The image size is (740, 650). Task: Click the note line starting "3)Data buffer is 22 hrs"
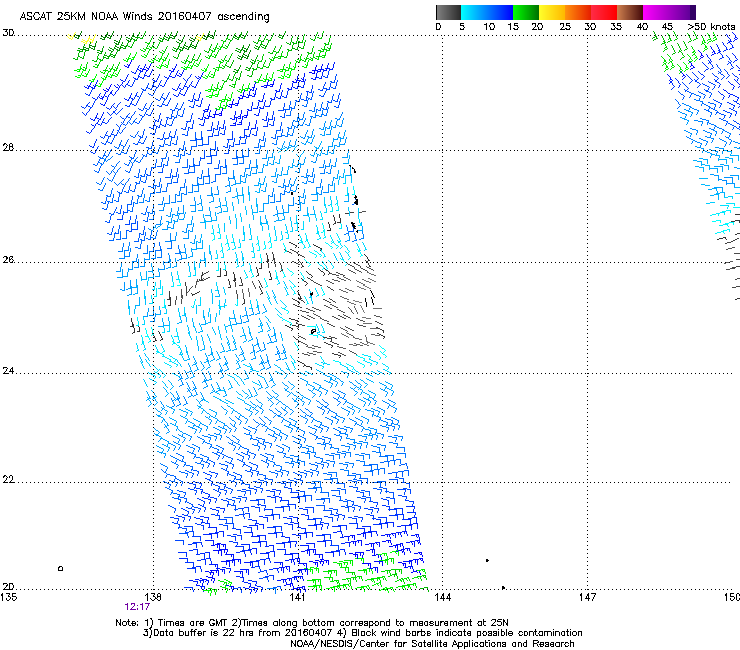[362, 633]
